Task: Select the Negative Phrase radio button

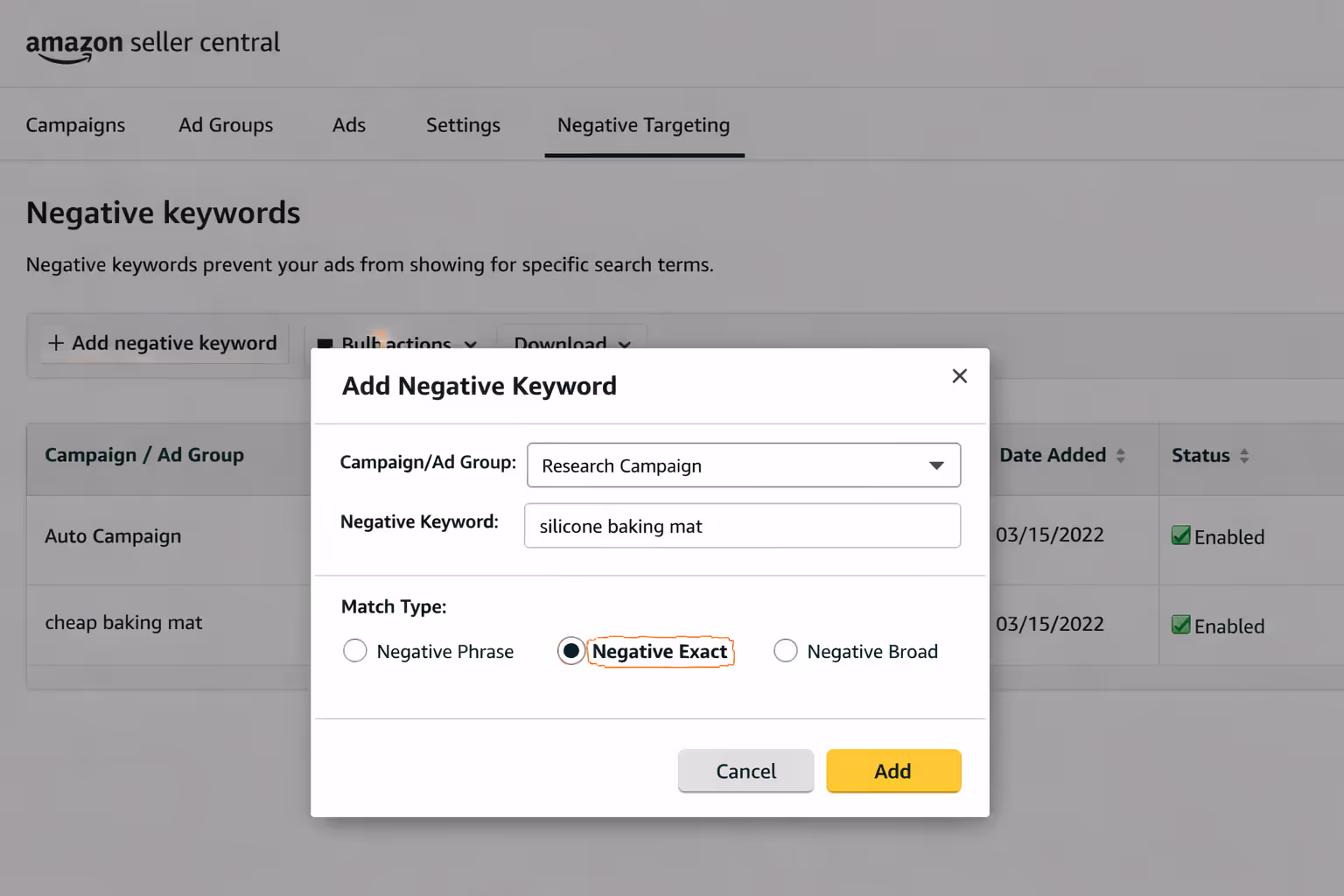Action: [x=355, y=651]
